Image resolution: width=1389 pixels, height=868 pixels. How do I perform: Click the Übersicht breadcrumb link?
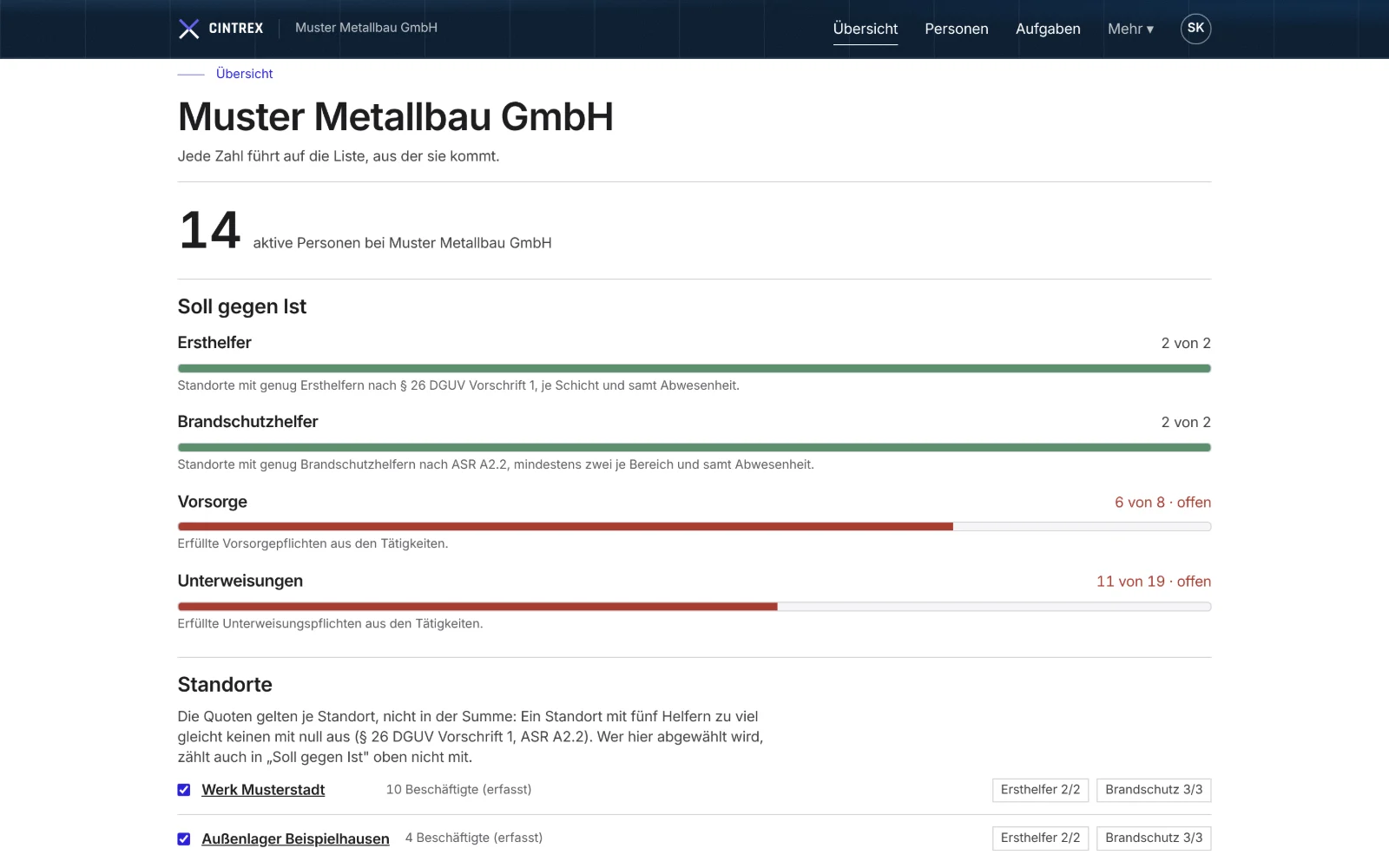click(244, 74)
